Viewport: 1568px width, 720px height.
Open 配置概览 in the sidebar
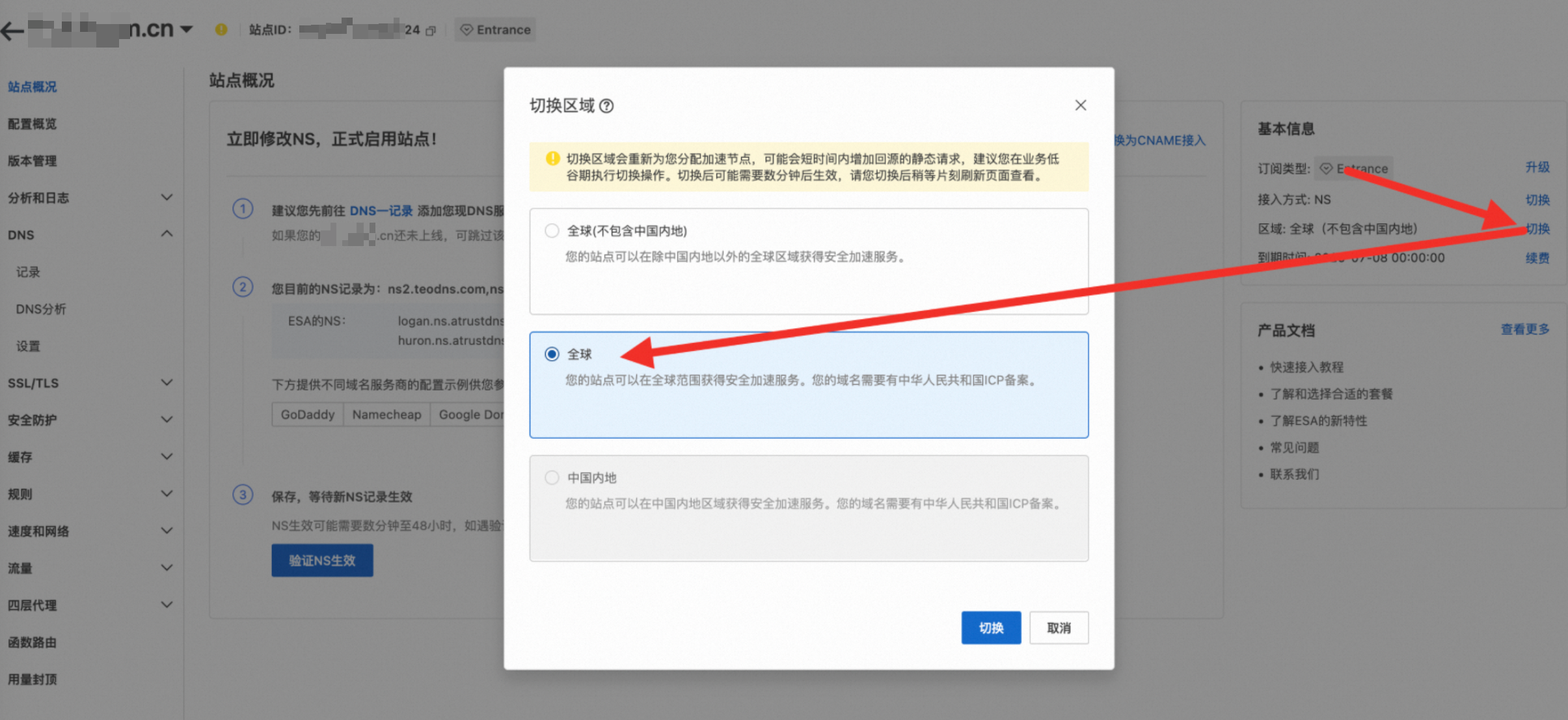point(33,124)
